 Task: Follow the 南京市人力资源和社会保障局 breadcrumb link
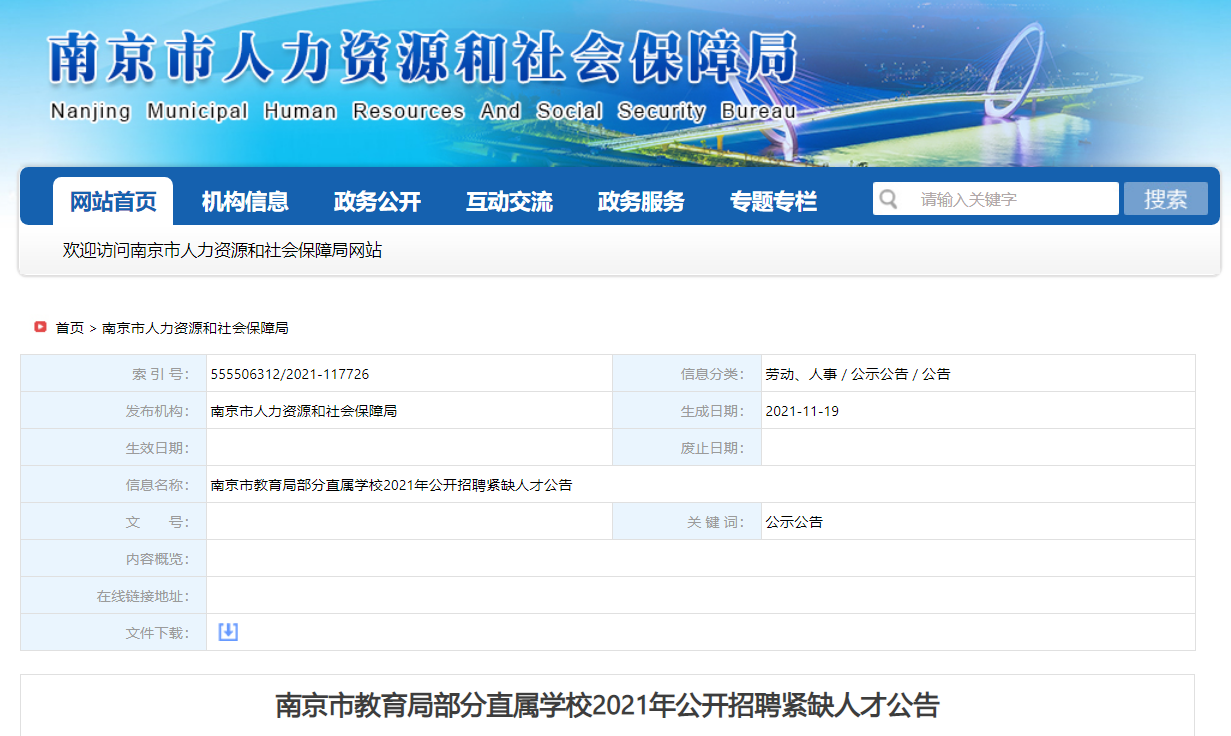[x=195, y=328]
